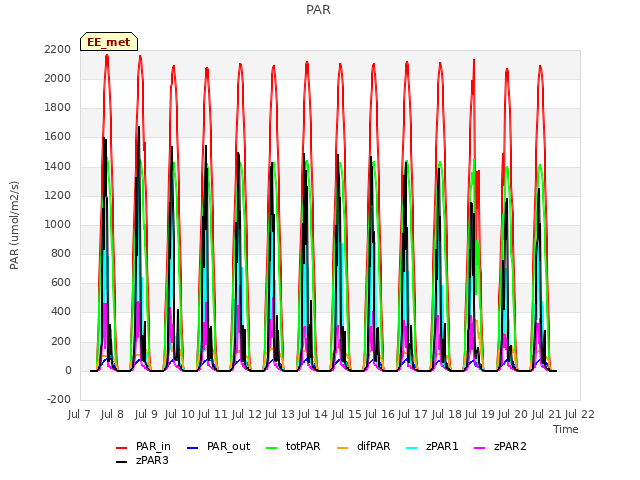Toggle zPAR1 series in legend
This screenshot has height=480, width=640.
click(x=433, y=447)
